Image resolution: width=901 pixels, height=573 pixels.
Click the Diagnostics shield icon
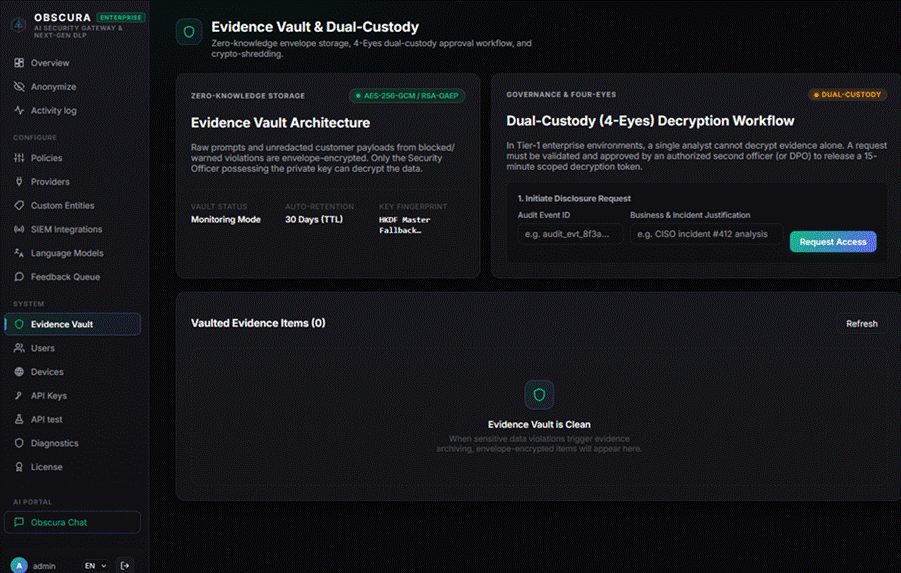point(19,443)
